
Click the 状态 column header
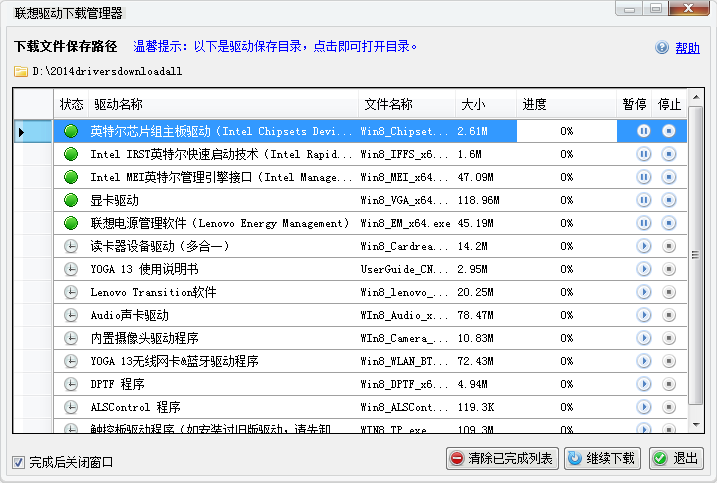pos(71,104)
